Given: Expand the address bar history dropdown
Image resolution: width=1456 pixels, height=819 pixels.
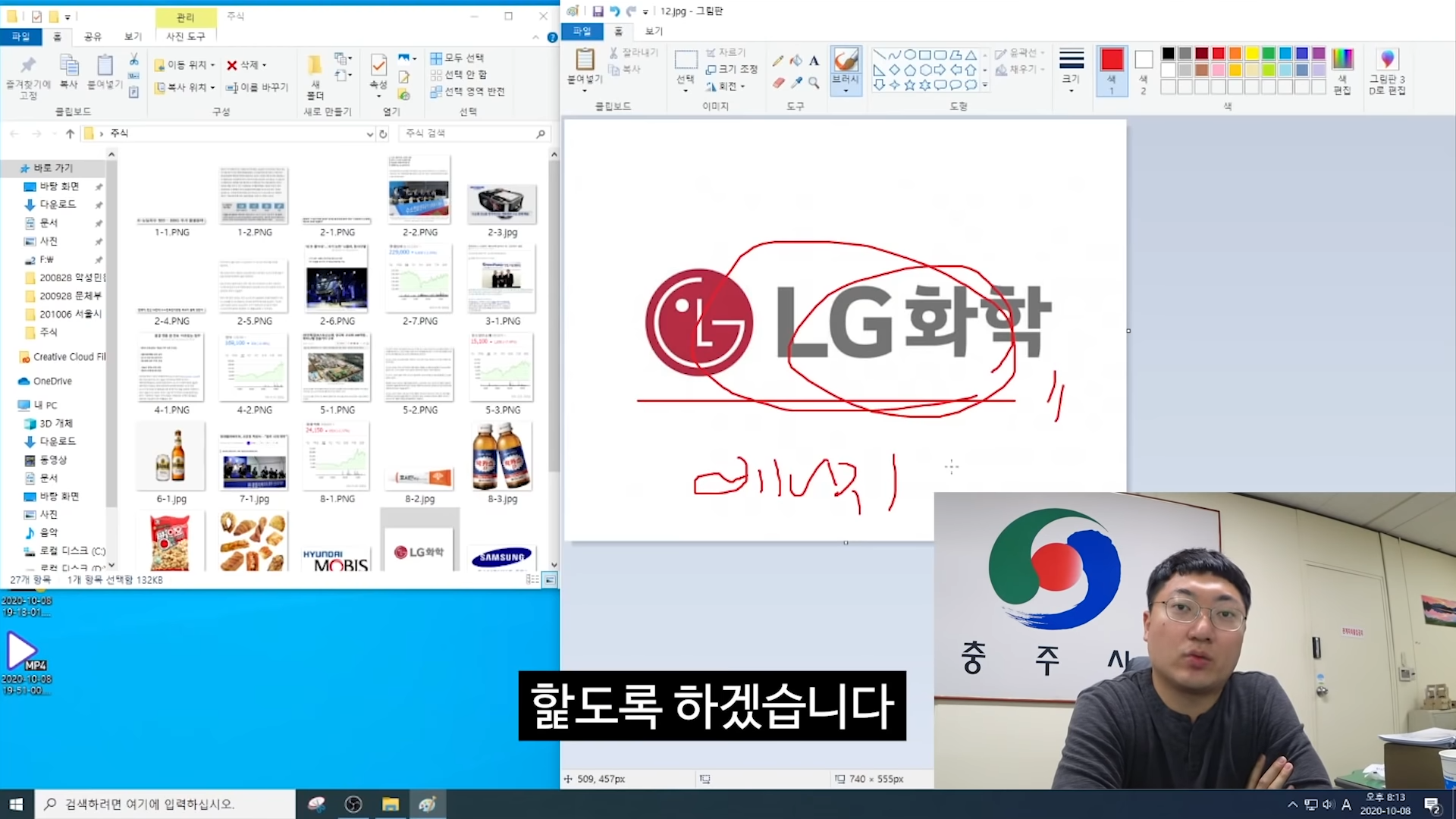Looking at the screenshot, I should click(369, 134).
